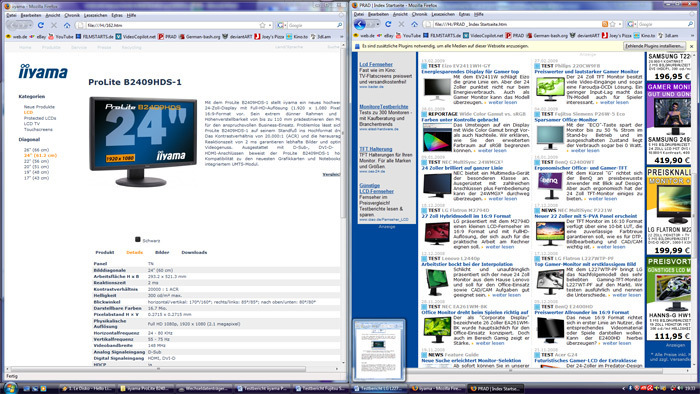Image resolution: width=700 pixels, height=394 pixels.
Task: Expand the hidden bookmarks chevron in the left window
Action: pyautogui.click(x=342, y=37)
